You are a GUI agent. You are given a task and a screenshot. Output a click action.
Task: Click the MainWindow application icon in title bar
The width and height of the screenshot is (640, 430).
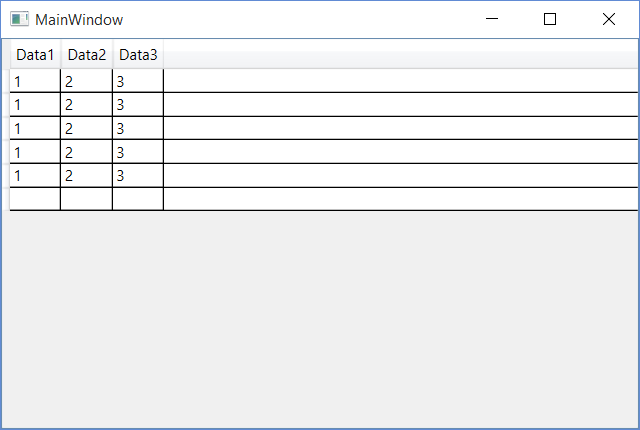(x=19, y=19)
